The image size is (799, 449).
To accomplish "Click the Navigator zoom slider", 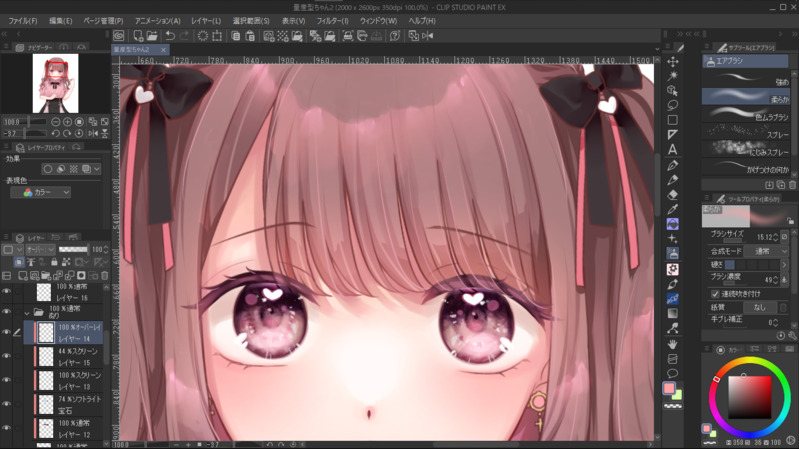I will (x=33, y=122).
